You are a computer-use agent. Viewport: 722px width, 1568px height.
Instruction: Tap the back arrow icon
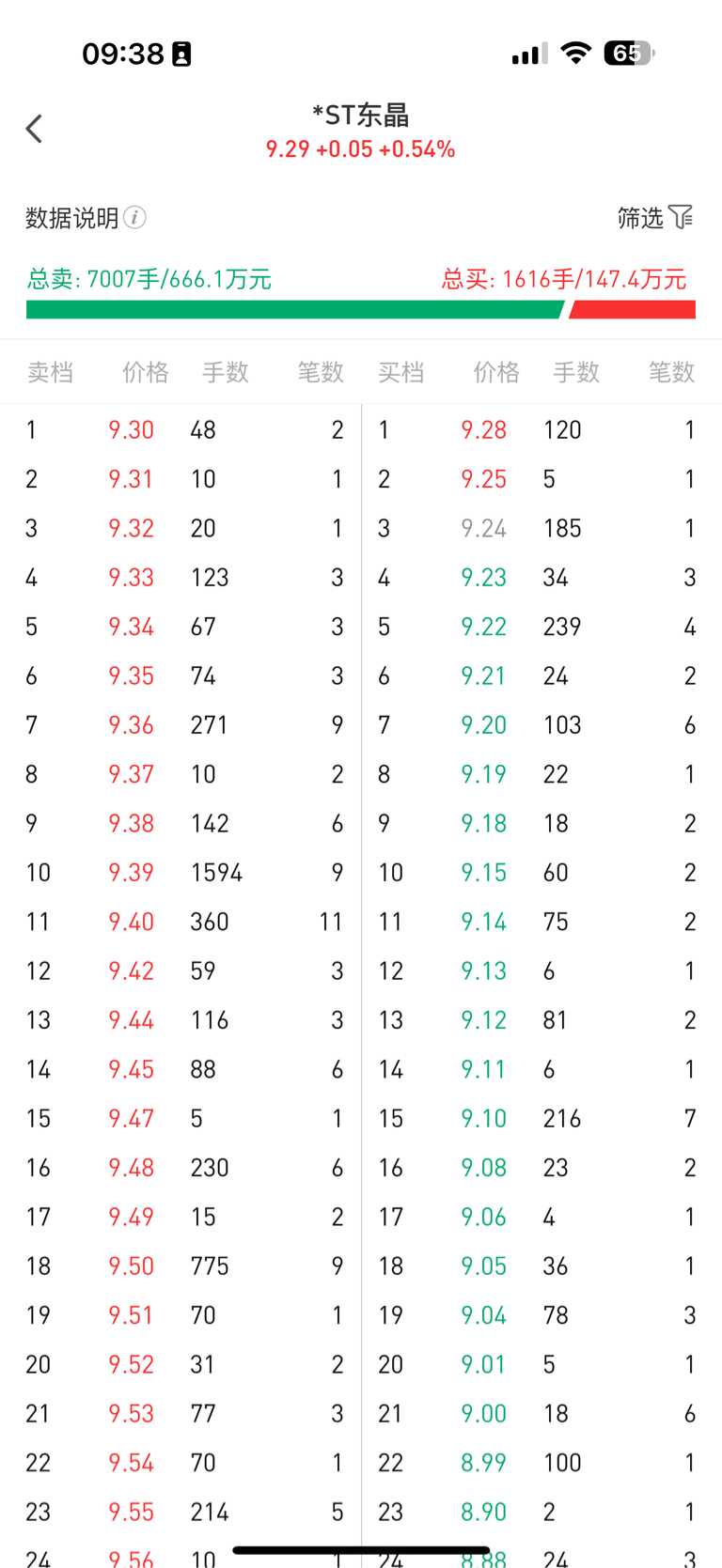(35, 129)
